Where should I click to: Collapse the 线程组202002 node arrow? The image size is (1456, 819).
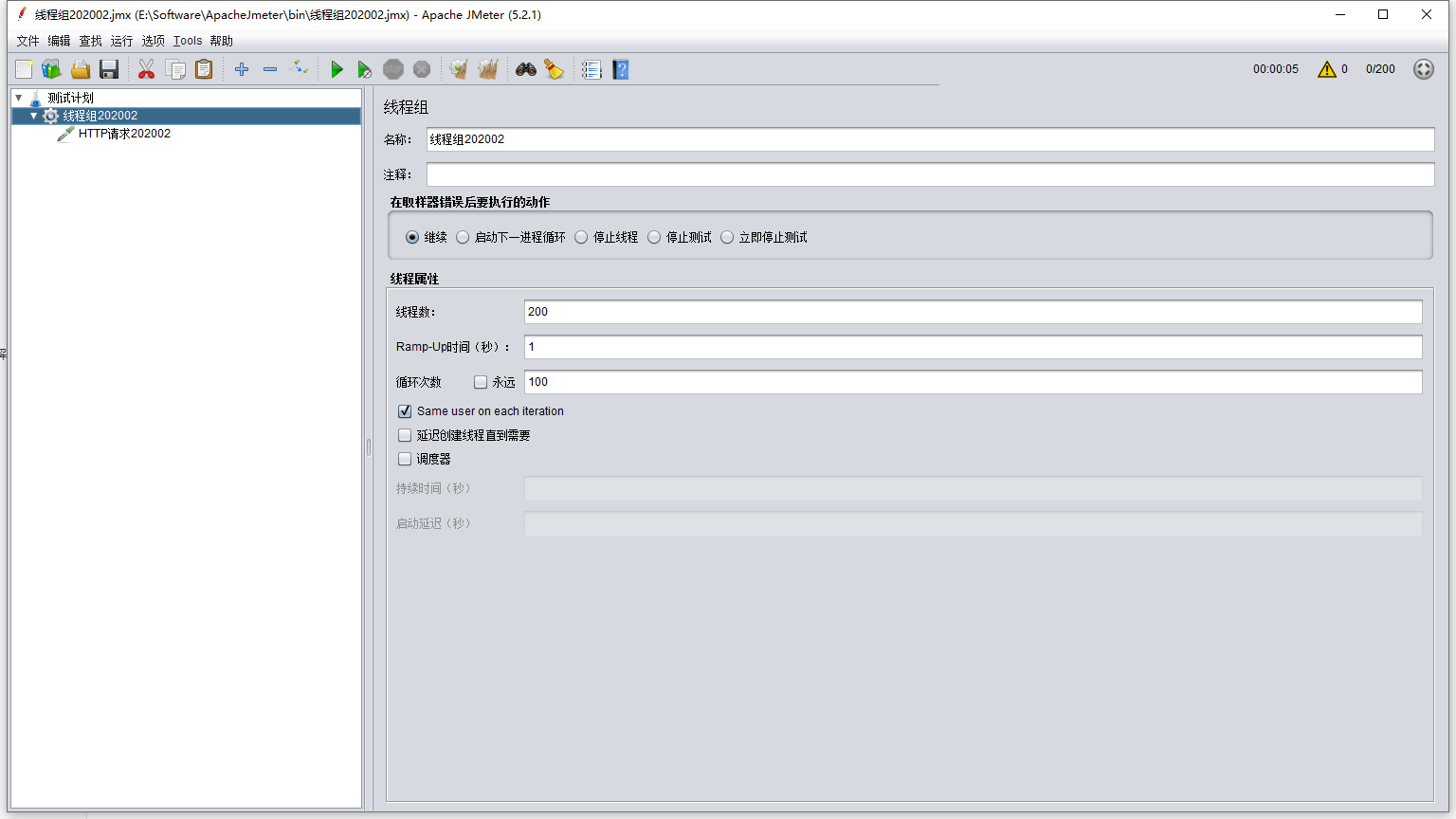tap(34, 116)
